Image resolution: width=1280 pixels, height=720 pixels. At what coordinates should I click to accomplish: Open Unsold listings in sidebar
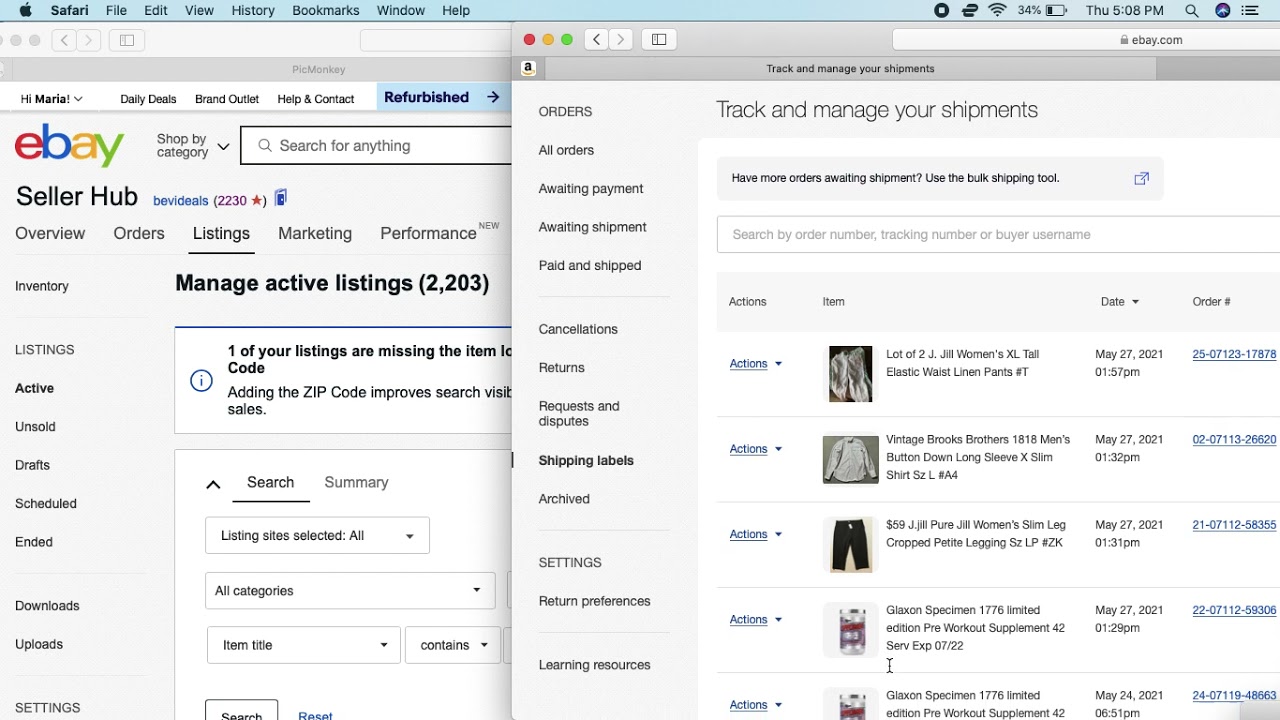(35, 426)
